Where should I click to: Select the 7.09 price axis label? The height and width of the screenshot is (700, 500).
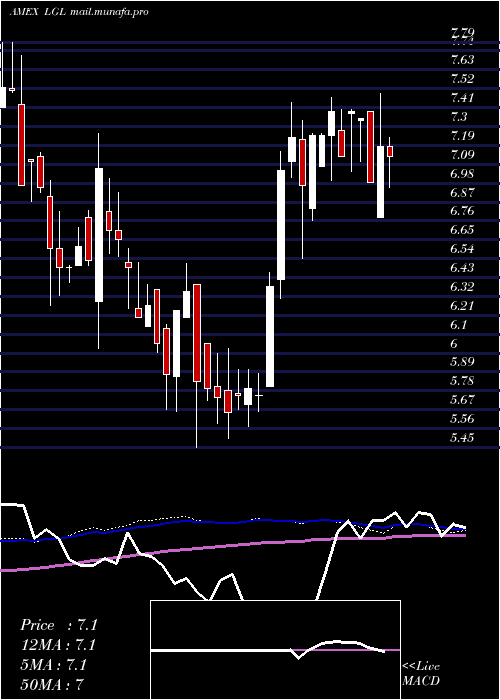tap(462, 155)
